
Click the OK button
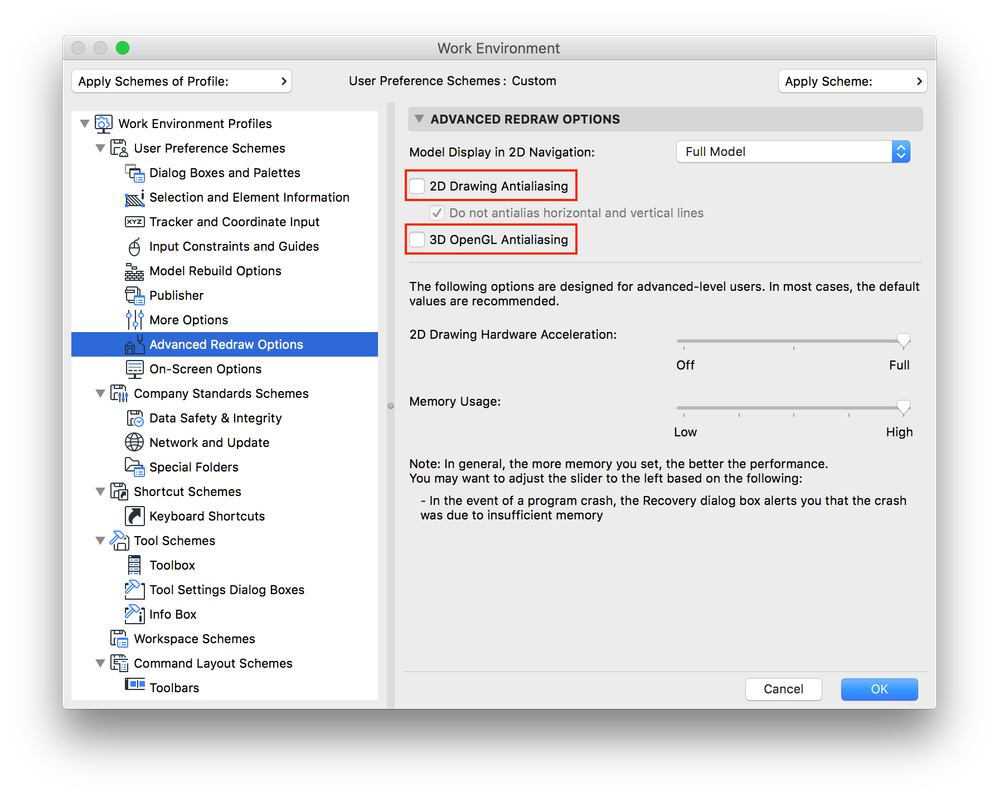coord(879,689)
